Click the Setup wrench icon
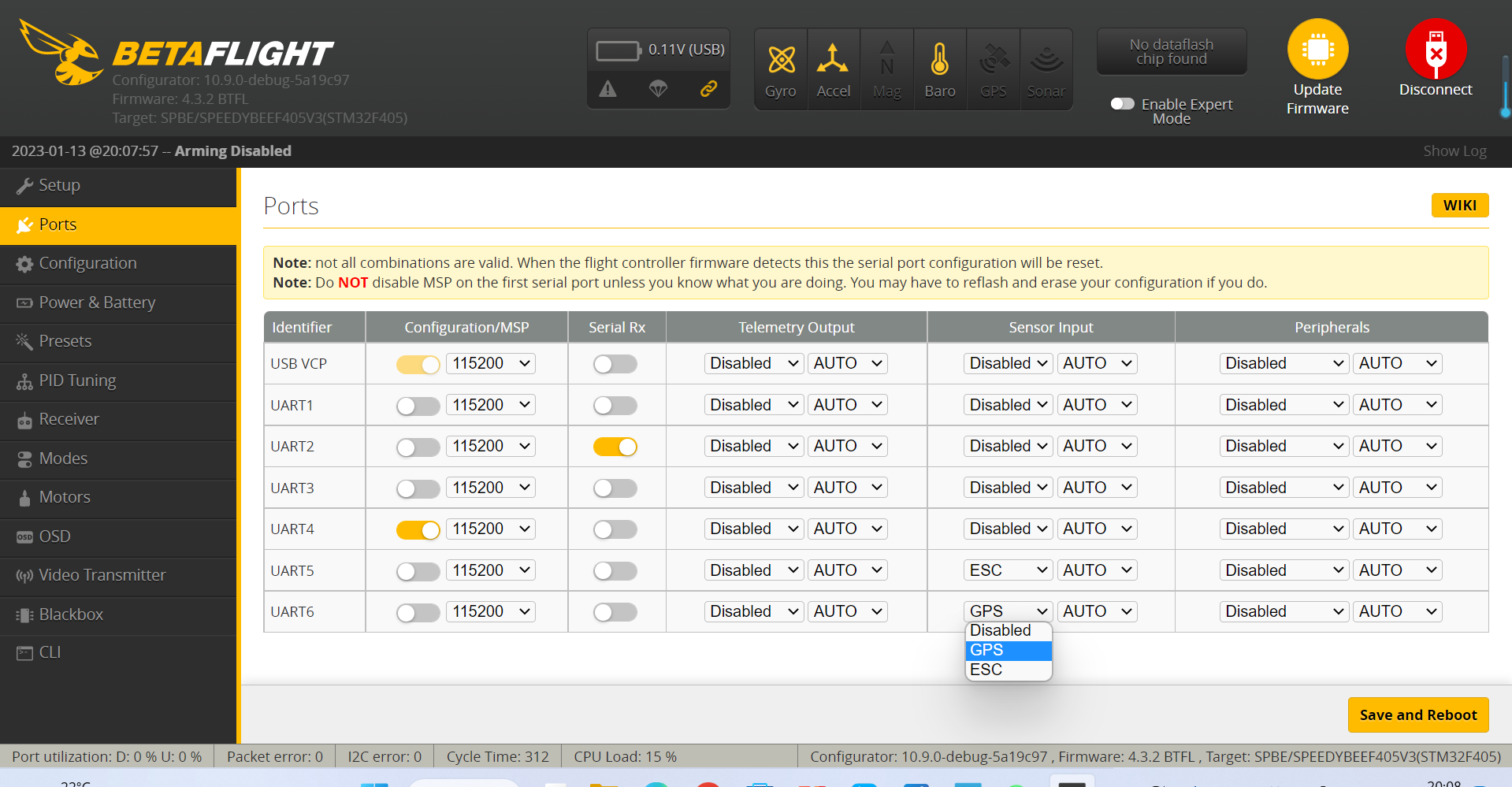The width and height of the screenshot is (1512, 787). point(25,186)
